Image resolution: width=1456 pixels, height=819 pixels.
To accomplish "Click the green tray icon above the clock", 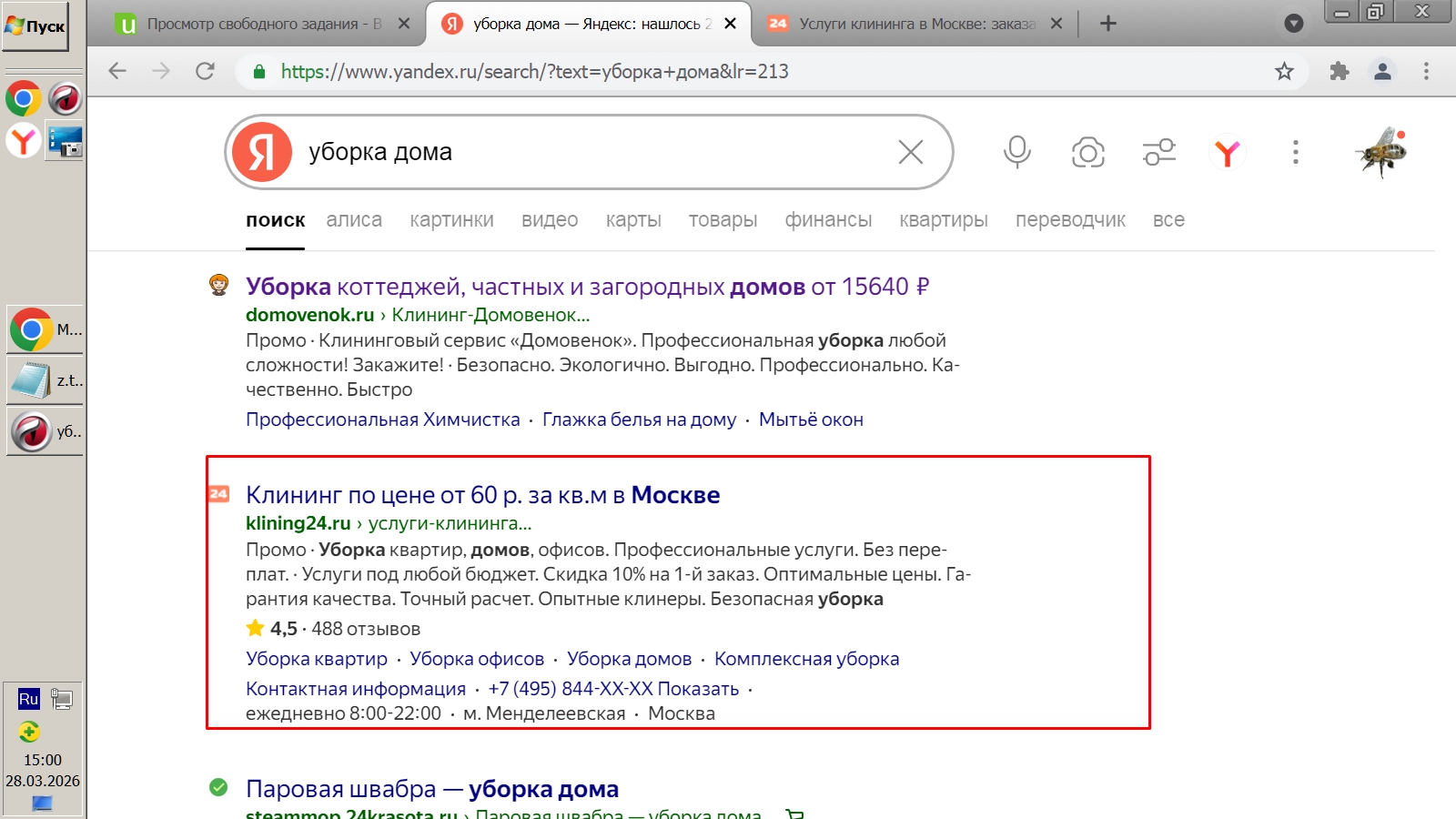I will click(29, 732).
